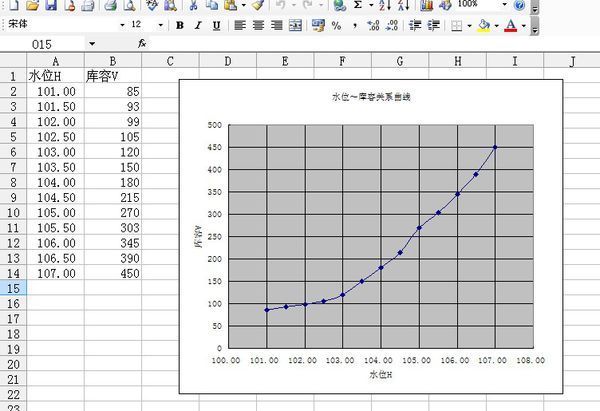Copy selection using the Copy icon
The image size is (600, 411).
pyautogui.click(x=212, y=5)
